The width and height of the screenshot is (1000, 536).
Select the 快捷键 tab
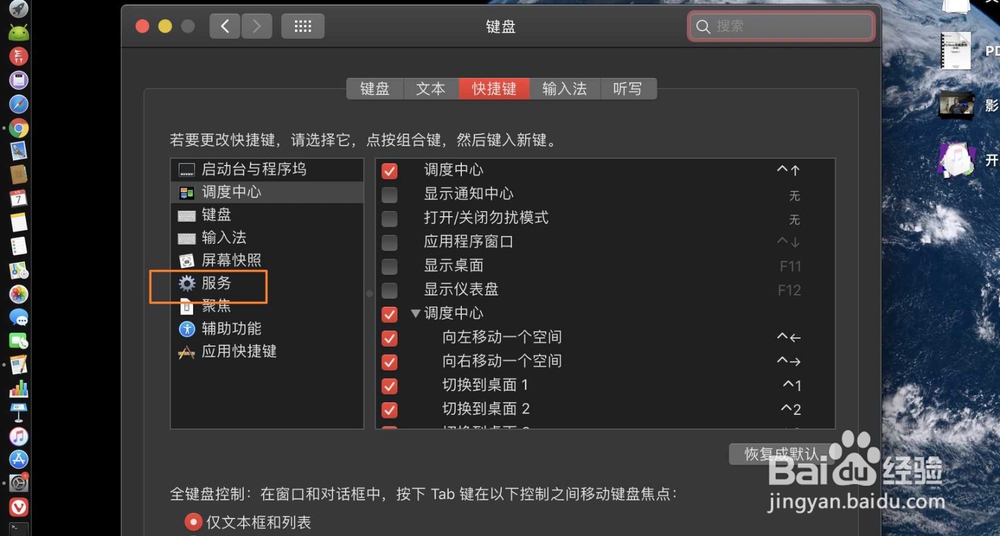point(494,89)
